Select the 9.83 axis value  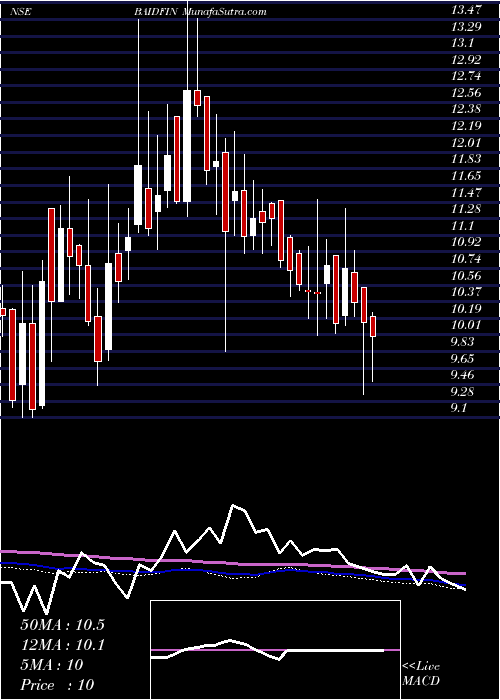pyautogui.click(x=464, y=342)
